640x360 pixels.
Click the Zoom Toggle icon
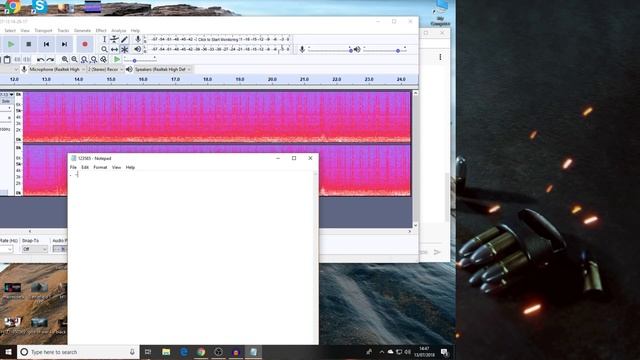coord(104,60)
